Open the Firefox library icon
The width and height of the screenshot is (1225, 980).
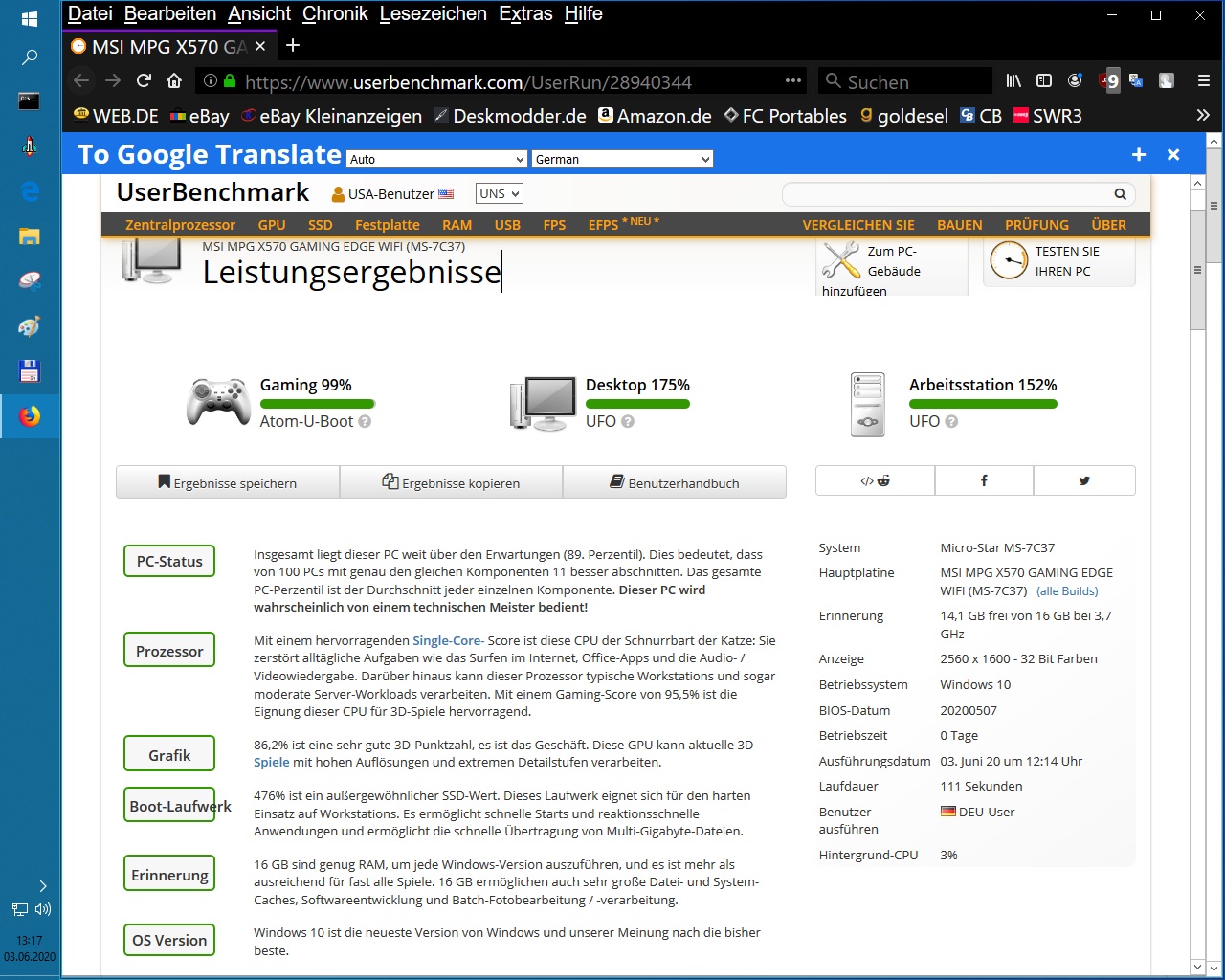1013,80
